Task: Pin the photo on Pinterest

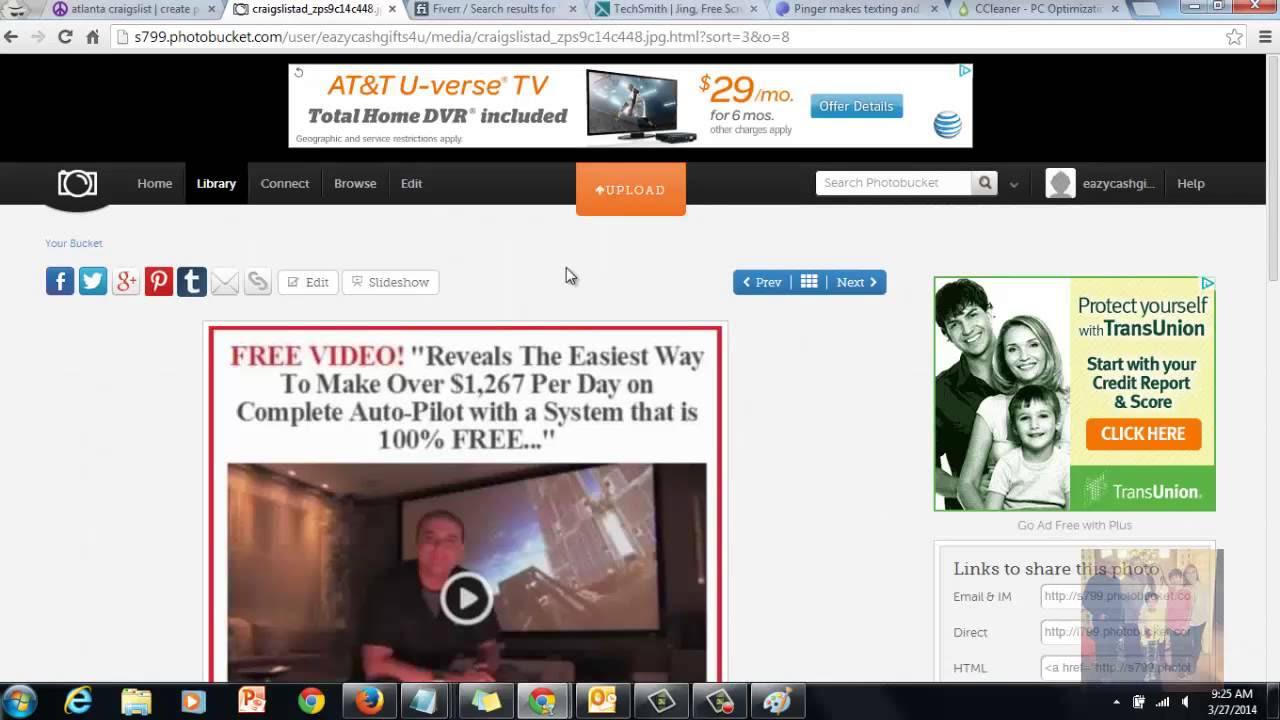Action: point(159,281)
